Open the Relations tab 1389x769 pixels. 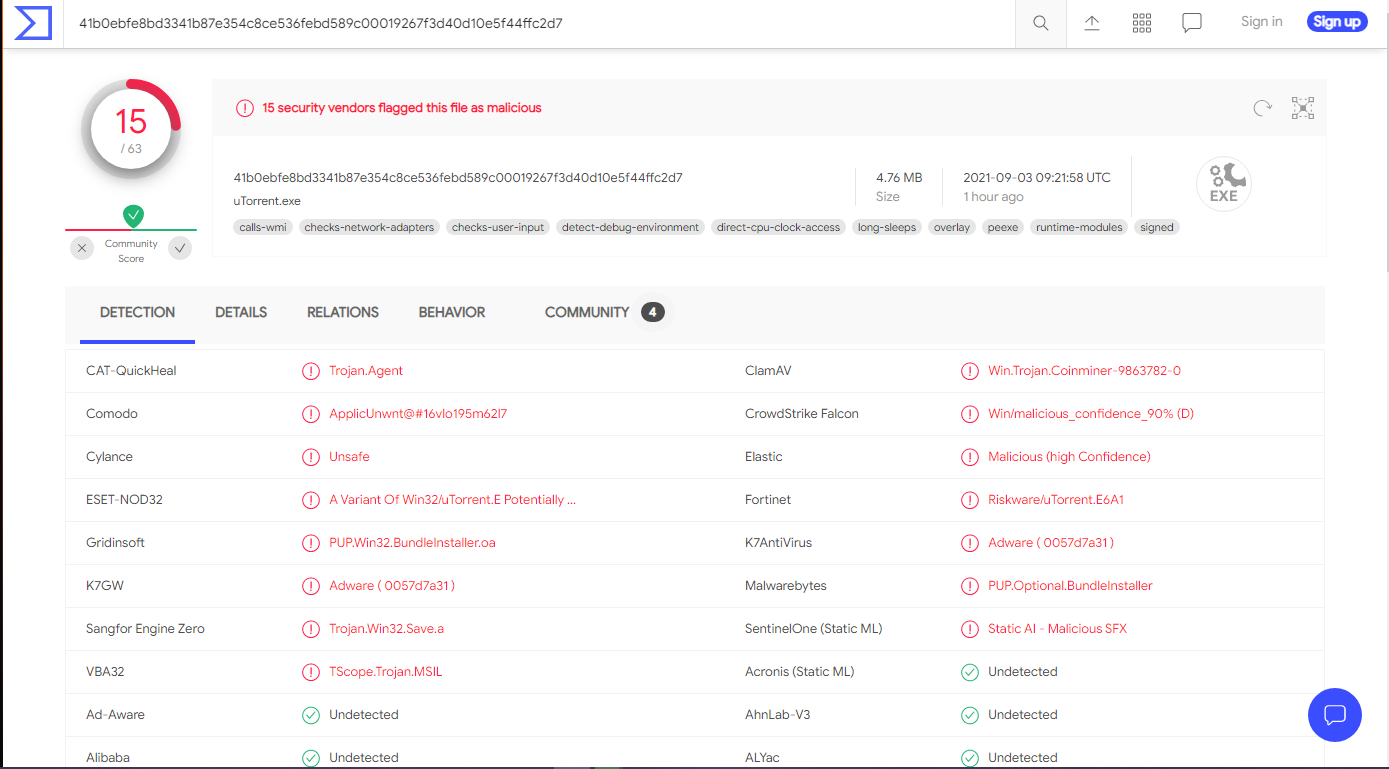pos(343,312)
